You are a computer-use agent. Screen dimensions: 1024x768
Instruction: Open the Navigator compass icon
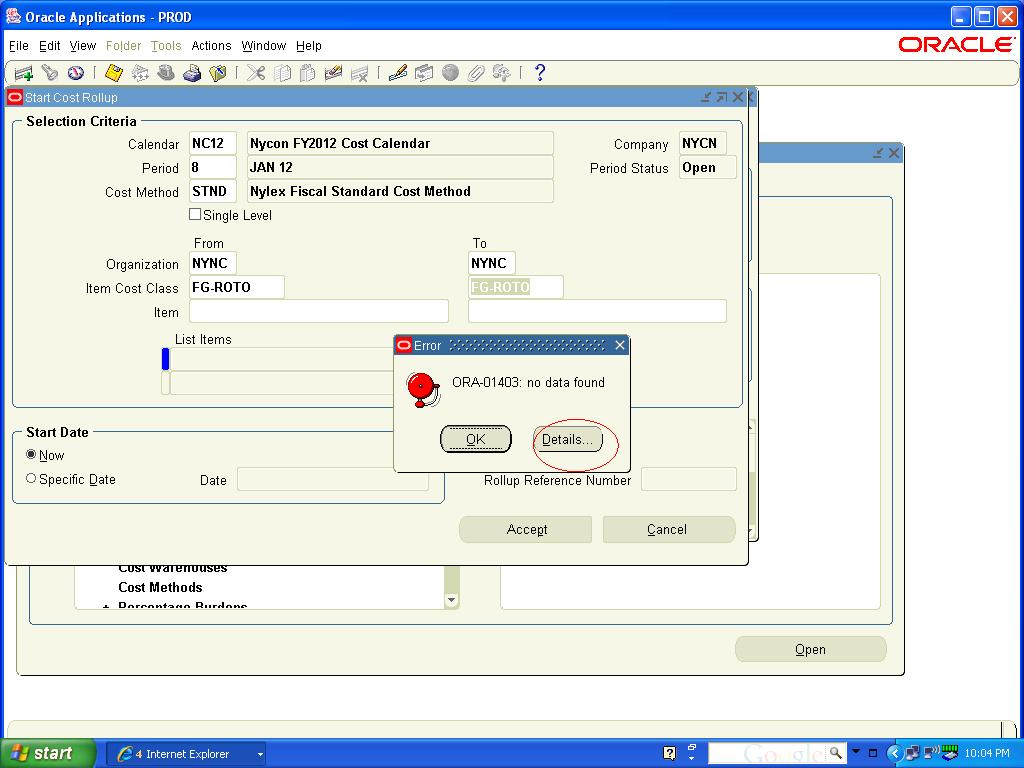click(x=75, y=73)
